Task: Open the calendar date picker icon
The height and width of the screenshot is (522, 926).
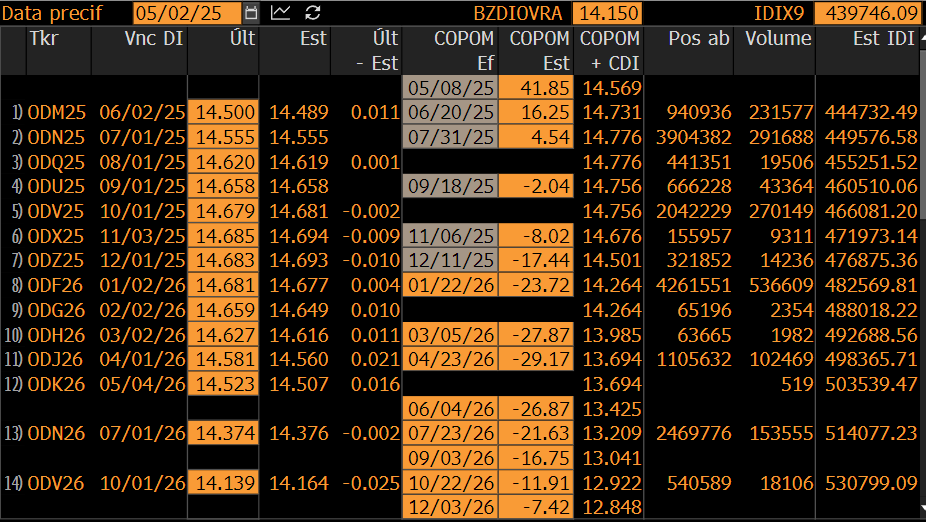Action: (x=251, y=13)
